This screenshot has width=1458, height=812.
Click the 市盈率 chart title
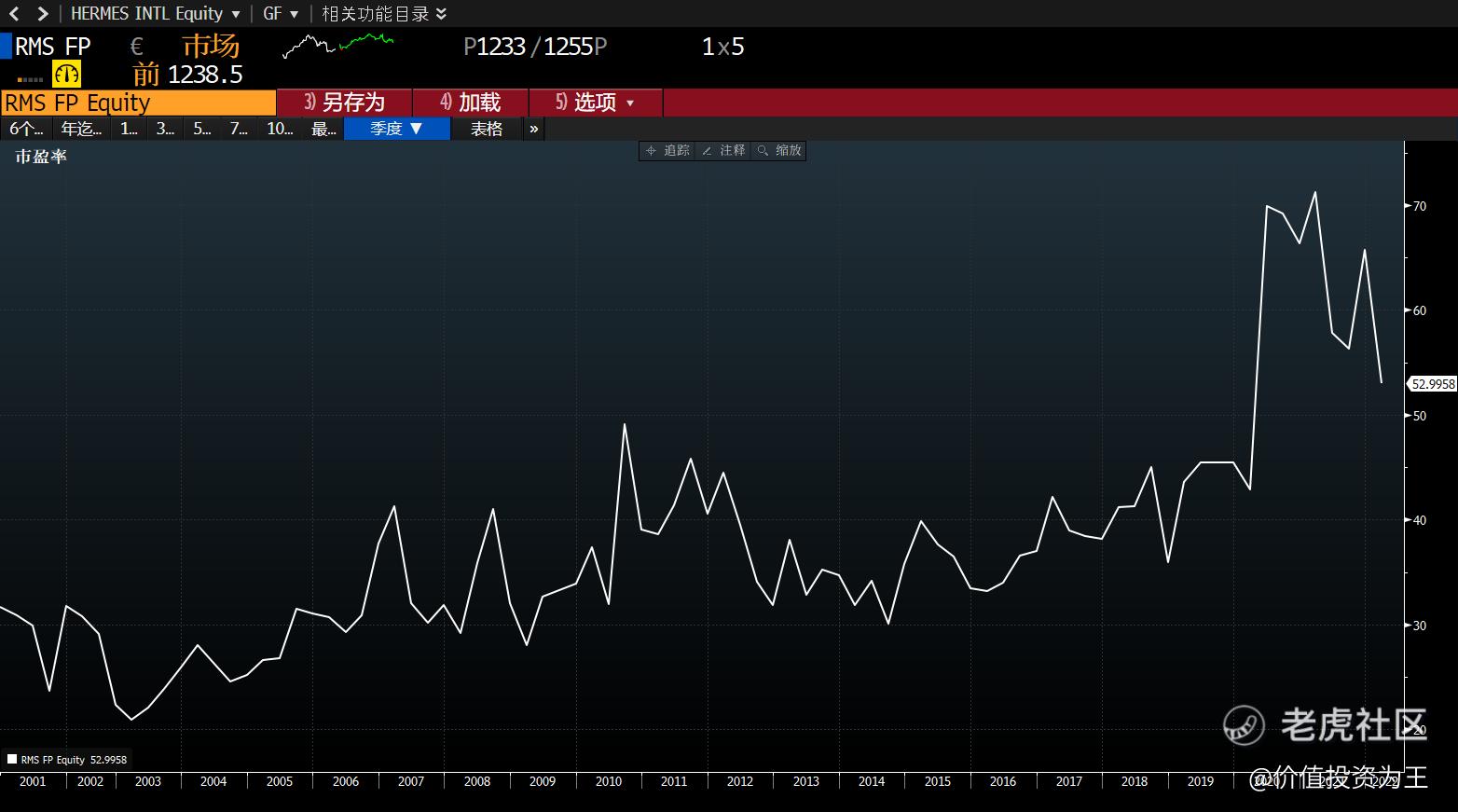point(41,157)
